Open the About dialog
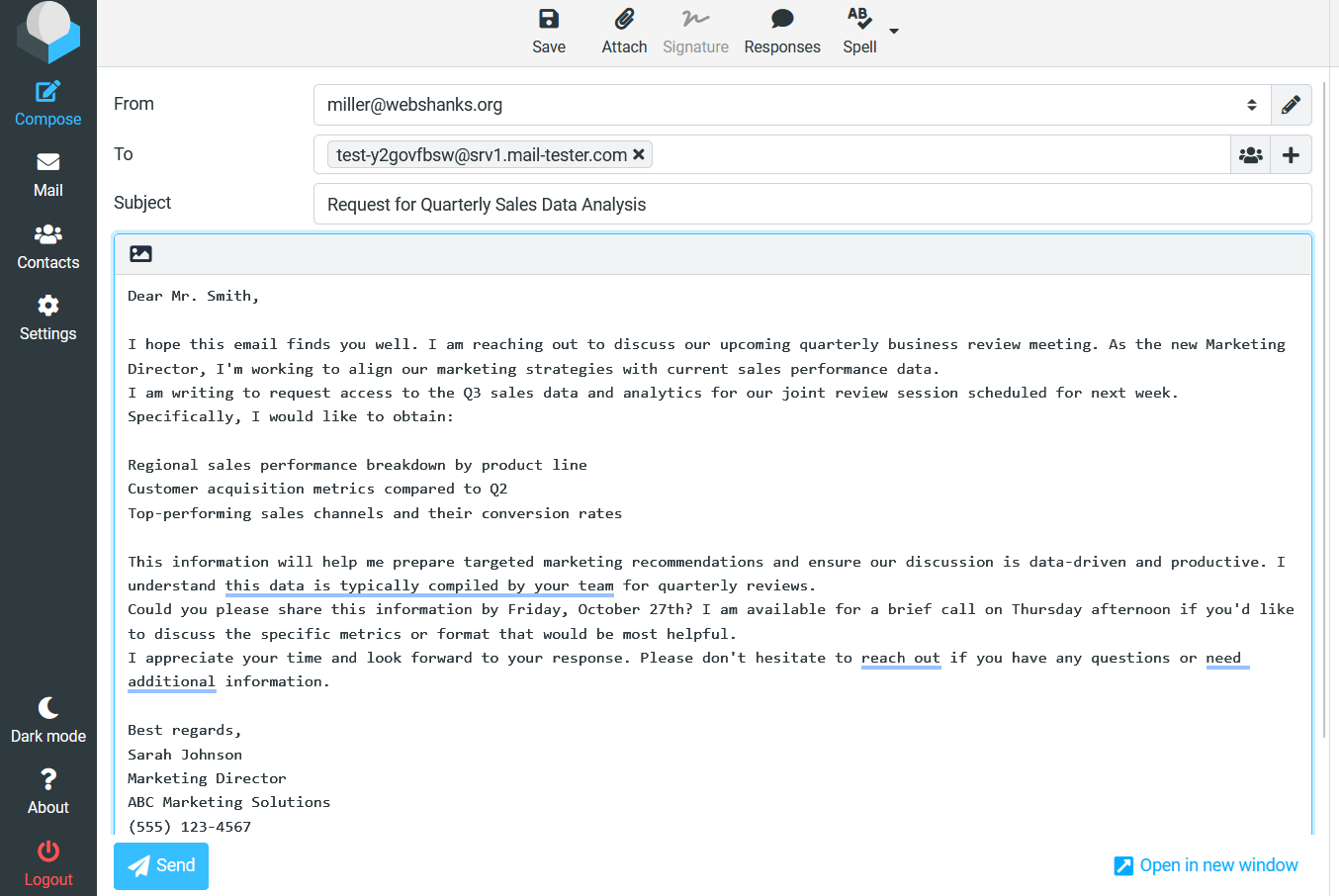Image resolution: width=1339 pixels, height=896 pixels. 48,792
